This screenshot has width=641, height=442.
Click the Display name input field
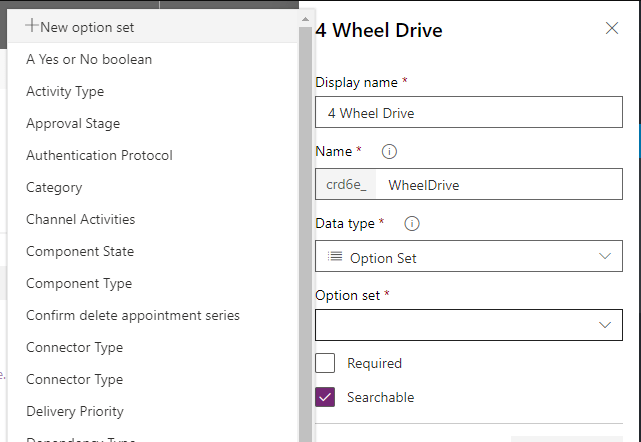point(469,112)
